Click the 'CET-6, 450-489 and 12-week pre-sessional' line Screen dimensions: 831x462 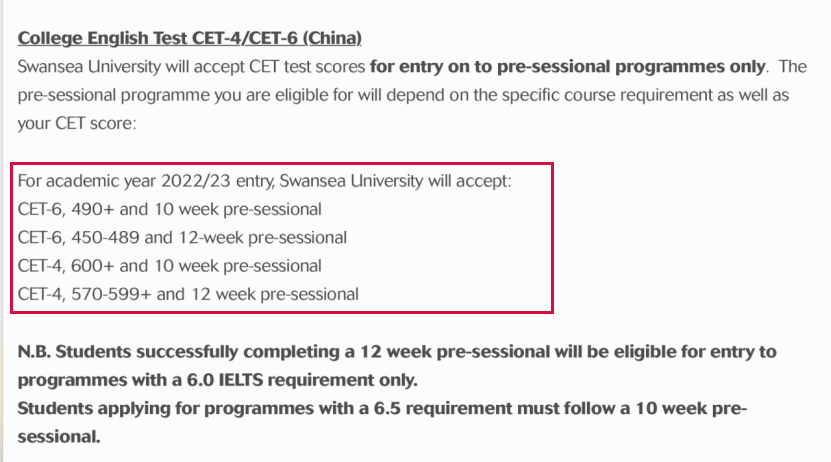(x=182, y=237)
